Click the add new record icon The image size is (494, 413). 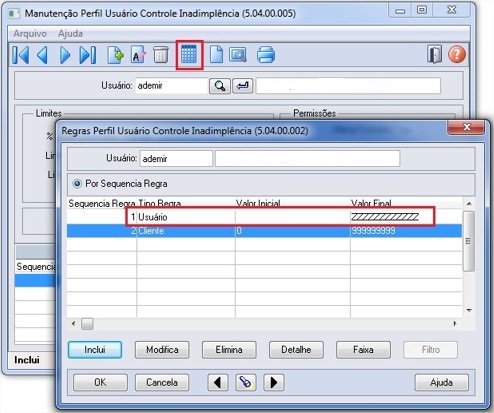tap(115, 55)
